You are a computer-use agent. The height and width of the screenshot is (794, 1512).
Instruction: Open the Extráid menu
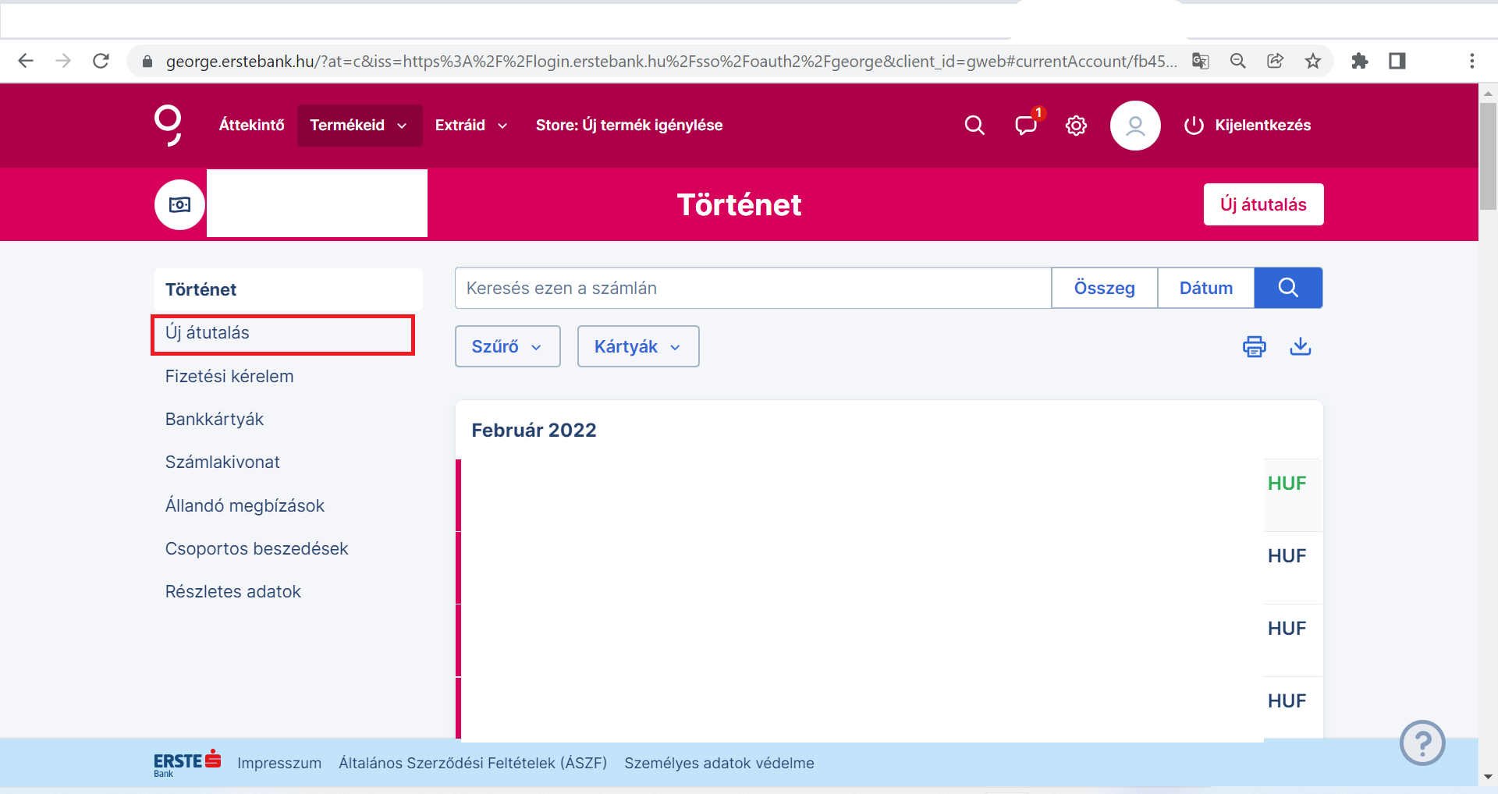tap(471, 125)
